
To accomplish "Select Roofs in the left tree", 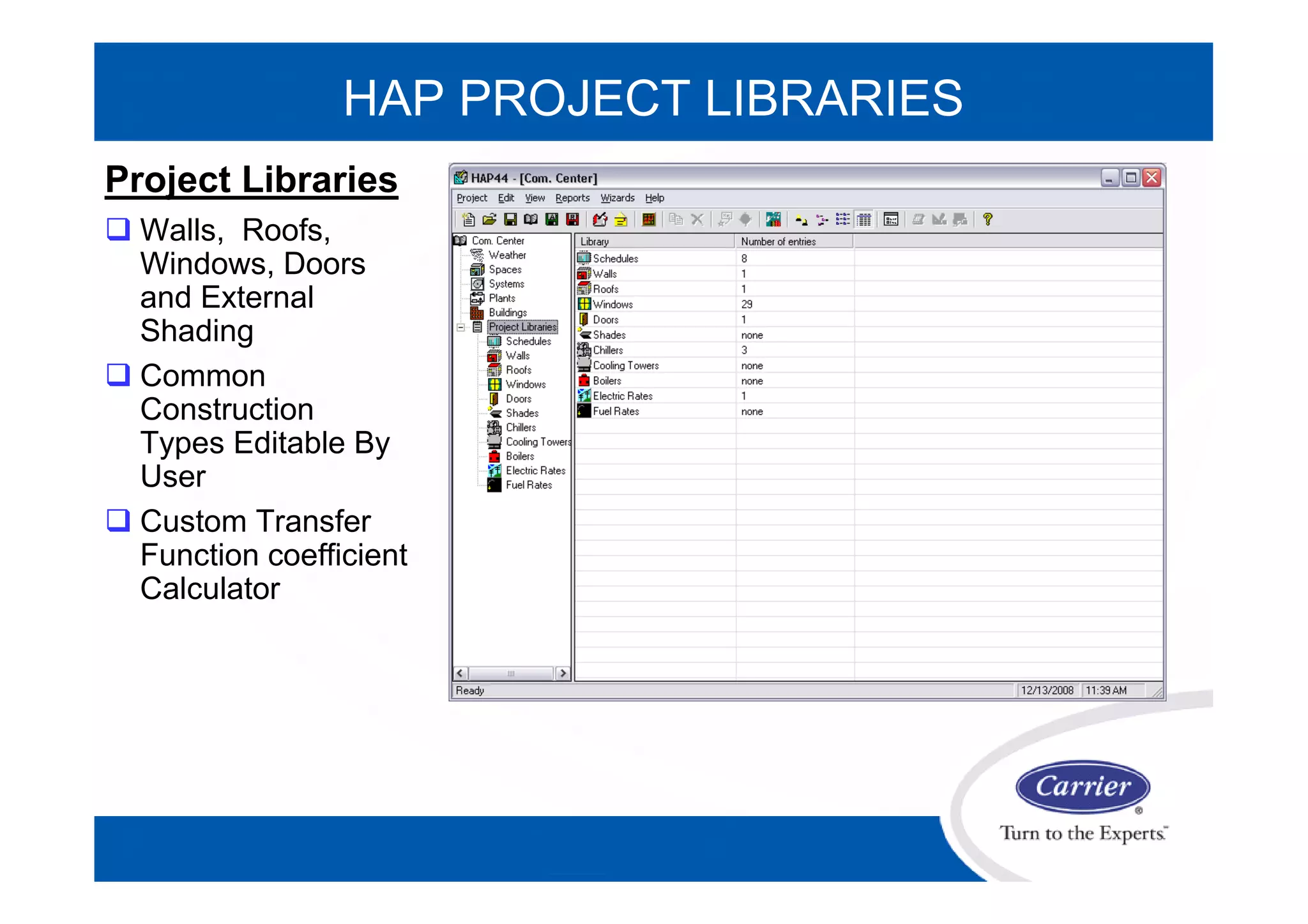I will tap(519, 370).
